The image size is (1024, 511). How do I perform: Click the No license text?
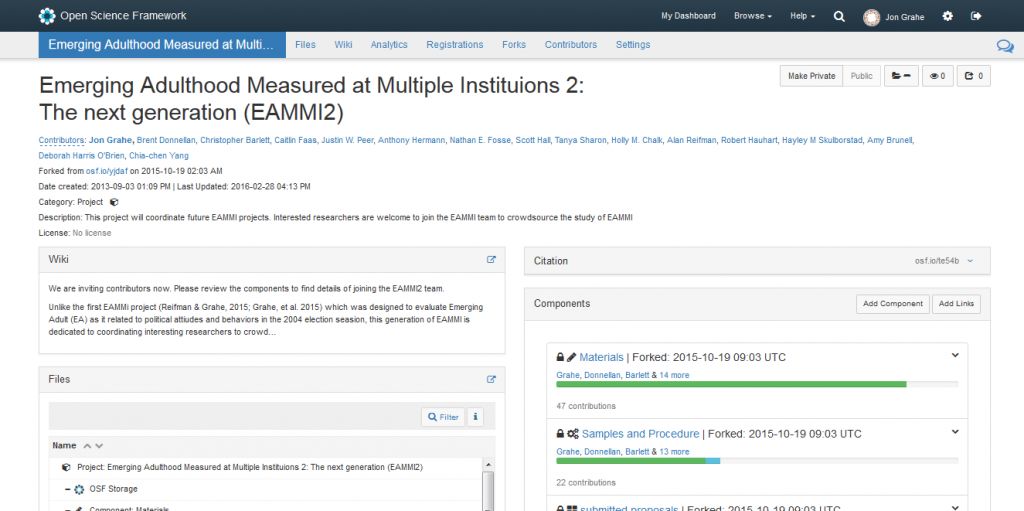(x=91, y=233)
